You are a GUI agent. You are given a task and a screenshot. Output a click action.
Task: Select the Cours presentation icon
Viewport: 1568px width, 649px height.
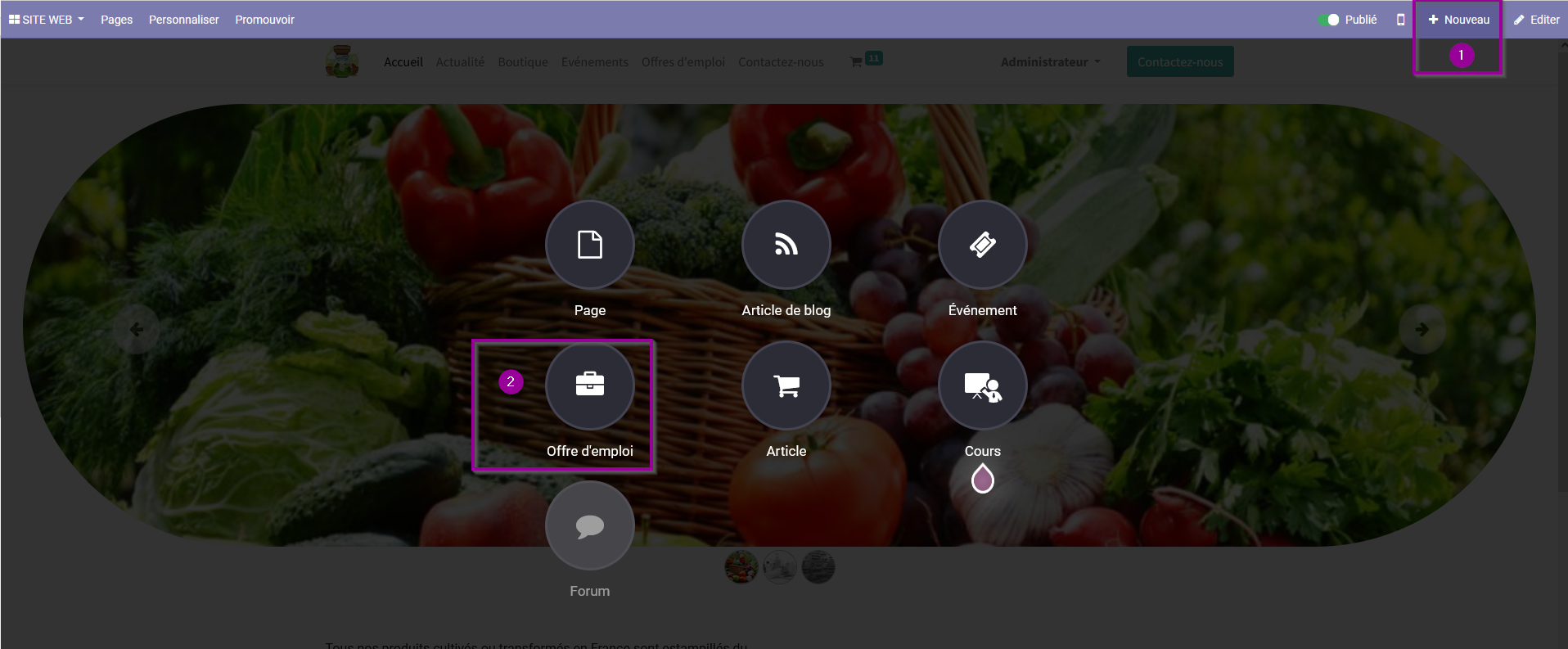pos(982,385)
